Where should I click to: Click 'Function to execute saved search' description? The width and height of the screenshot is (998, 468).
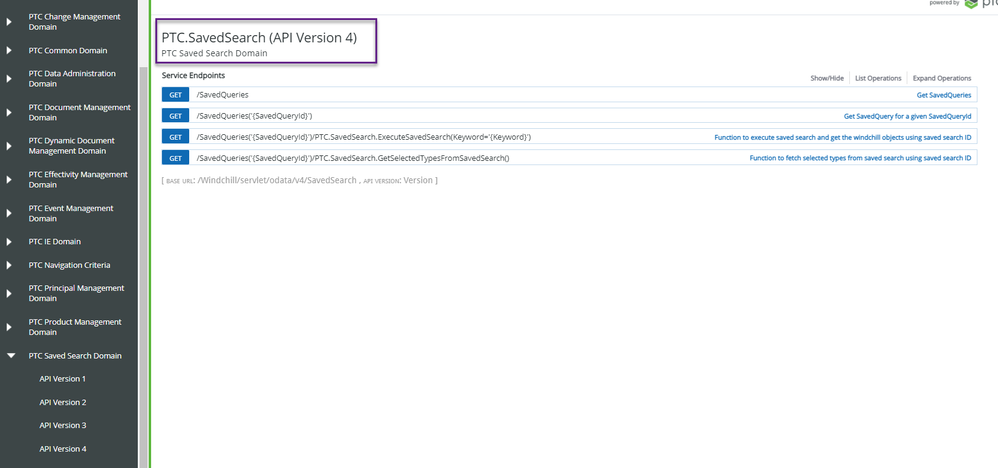pos(843,137)
